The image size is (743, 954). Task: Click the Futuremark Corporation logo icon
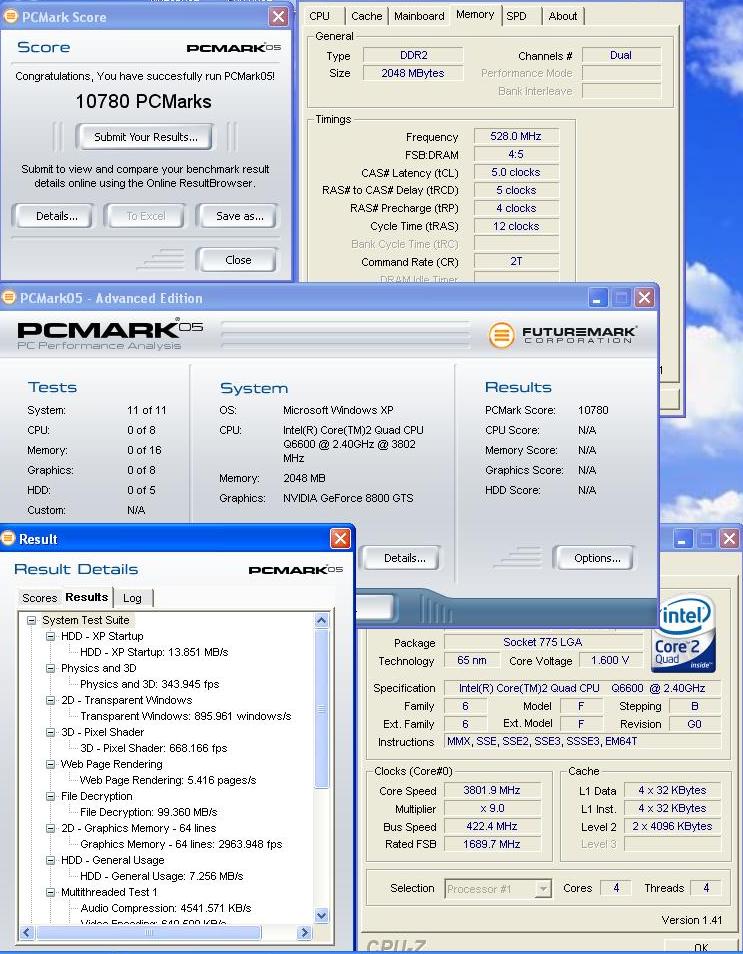pos(501,335)
